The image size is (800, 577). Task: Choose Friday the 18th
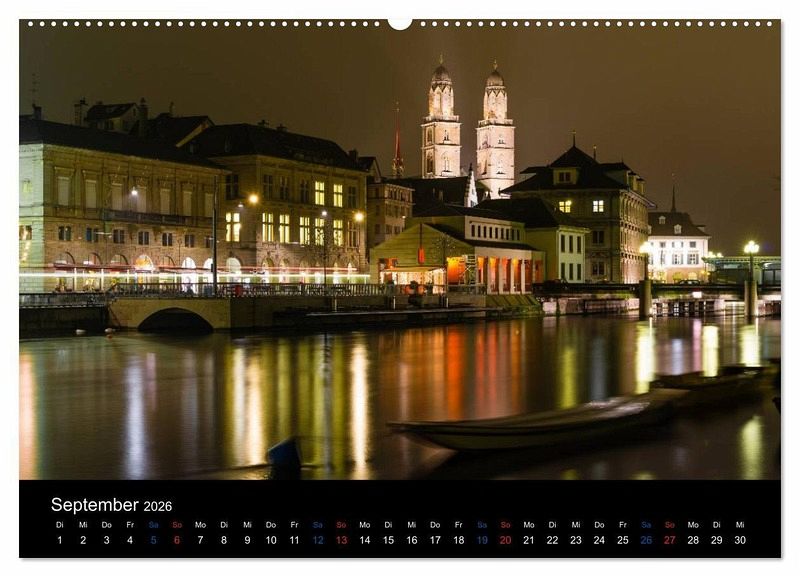pyautogui.click(x=459, y=540)
